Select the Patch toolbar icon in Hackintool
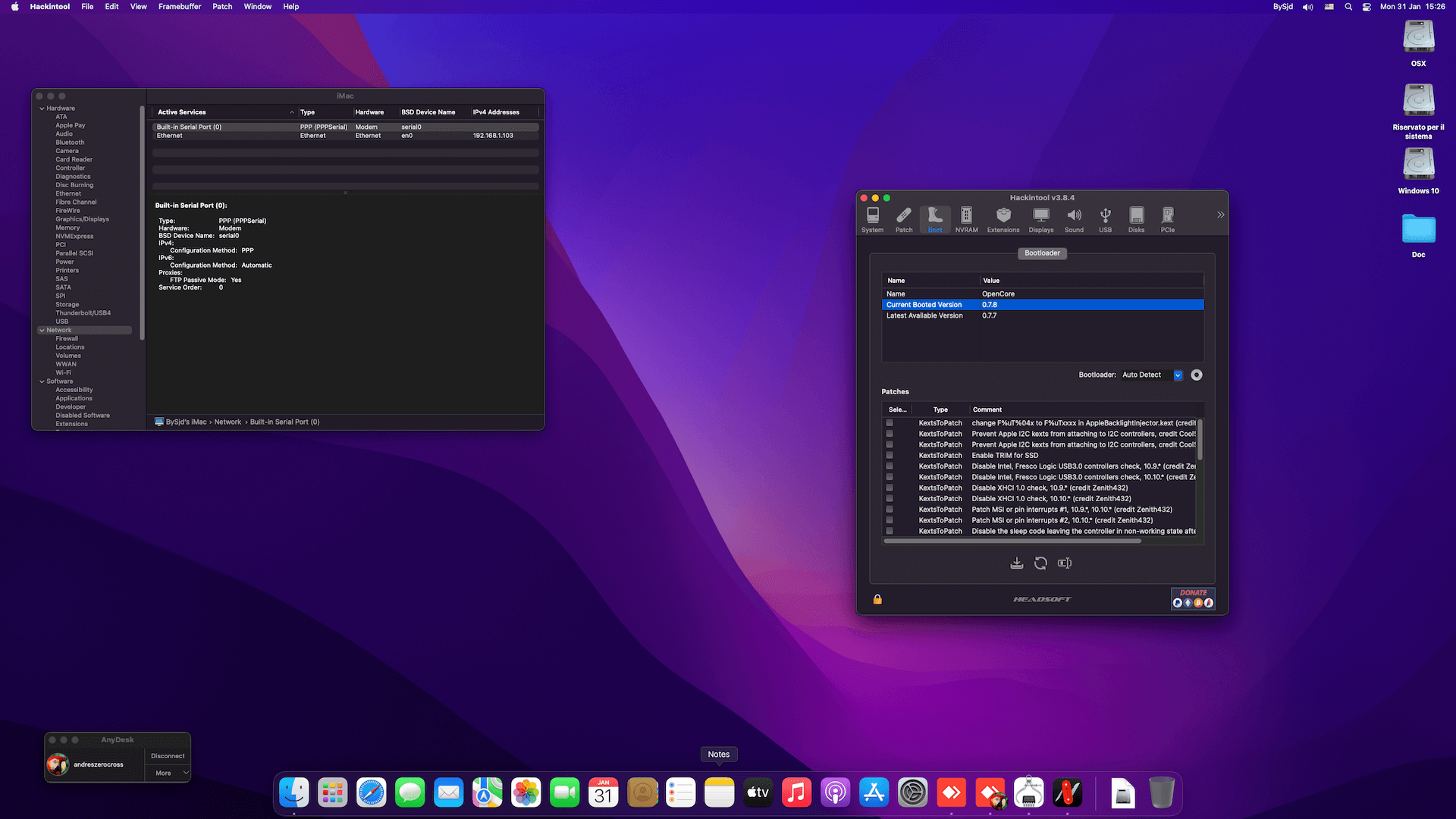 tap(904, 220)
